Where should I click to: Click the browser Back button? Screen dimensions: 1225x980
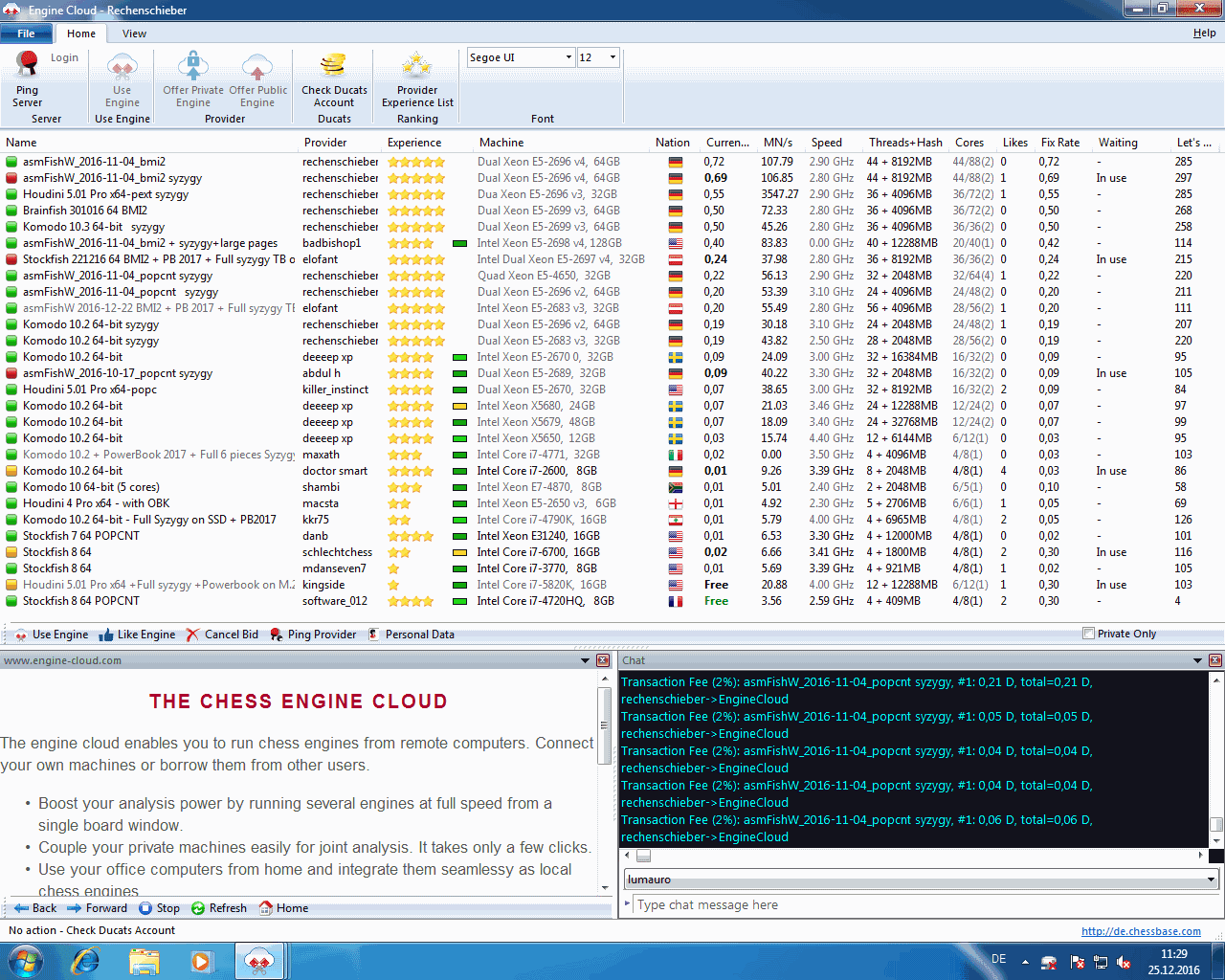(35, 908)
